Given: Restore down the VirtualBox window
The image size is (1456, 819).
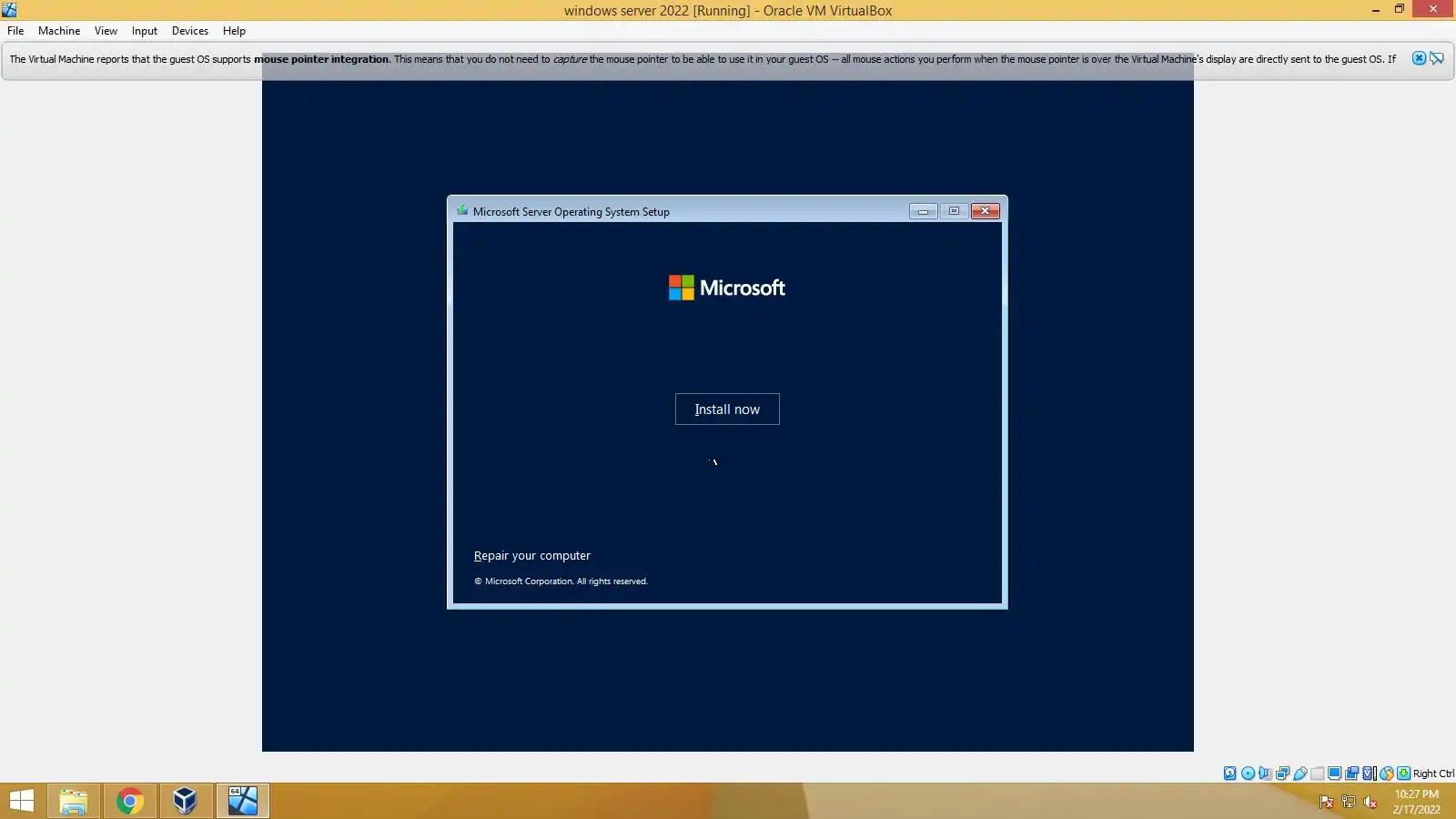Looking at the screenshot, I should click(1400, 9).
